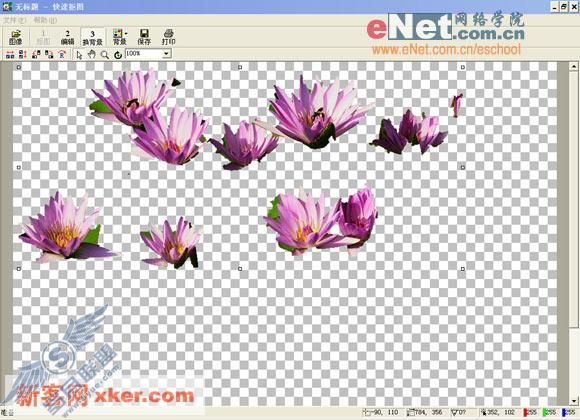Save the image with 保存 floppy icon
Image resolution: width=580 pixels, height=420 pixels.
[144, 37]
